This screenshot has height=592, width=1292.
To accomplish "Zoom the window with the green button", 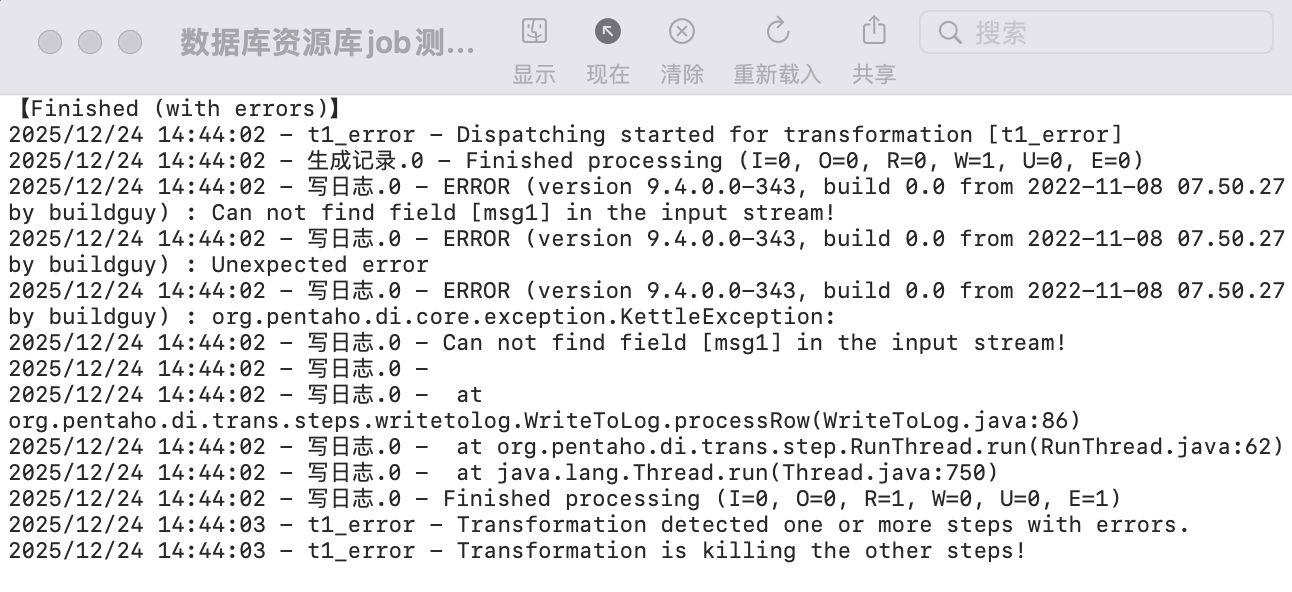I will pos(130,42).
